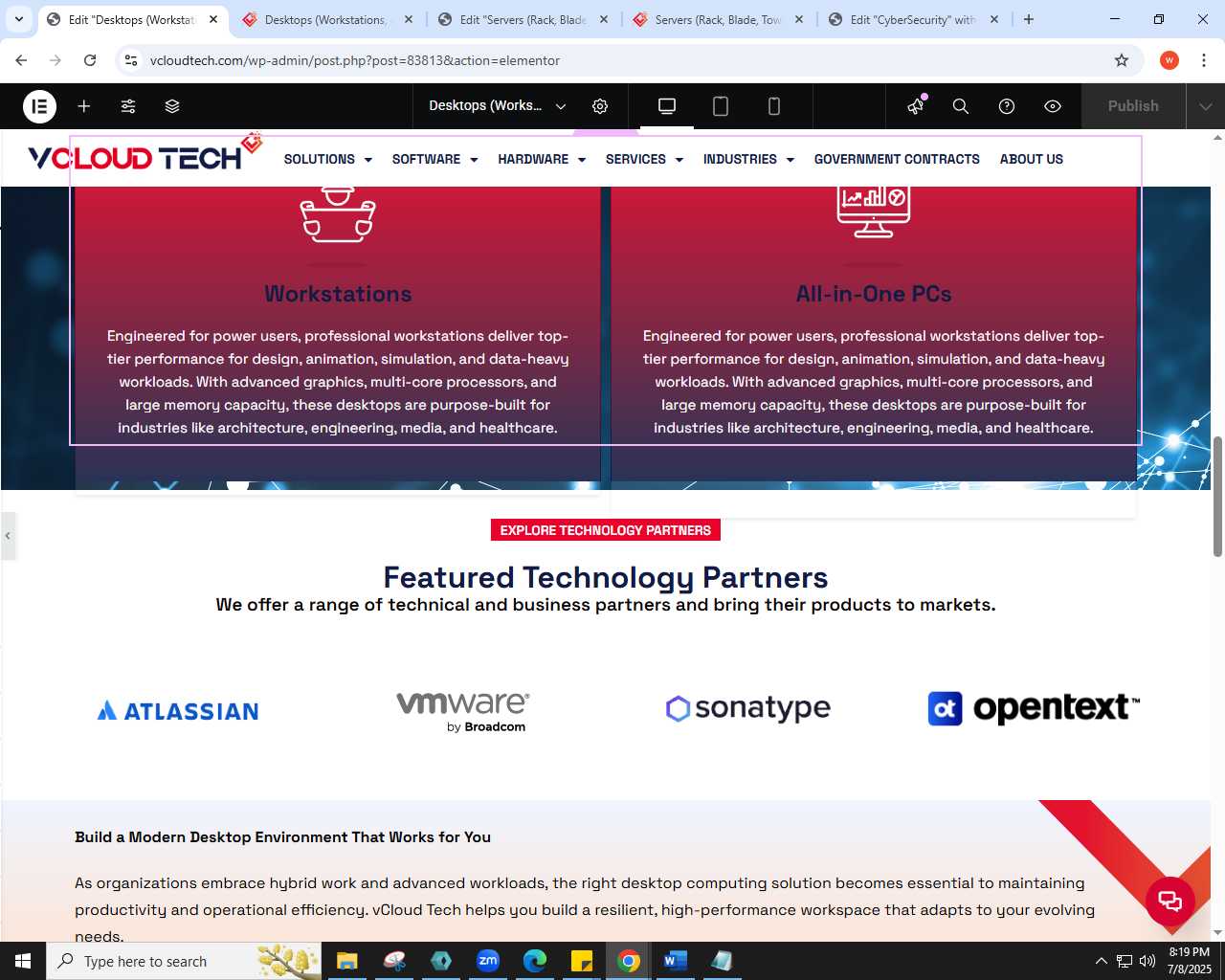Show hidden system tray icons
This screenshot has width=1225, height=980.
[1102, 961]
